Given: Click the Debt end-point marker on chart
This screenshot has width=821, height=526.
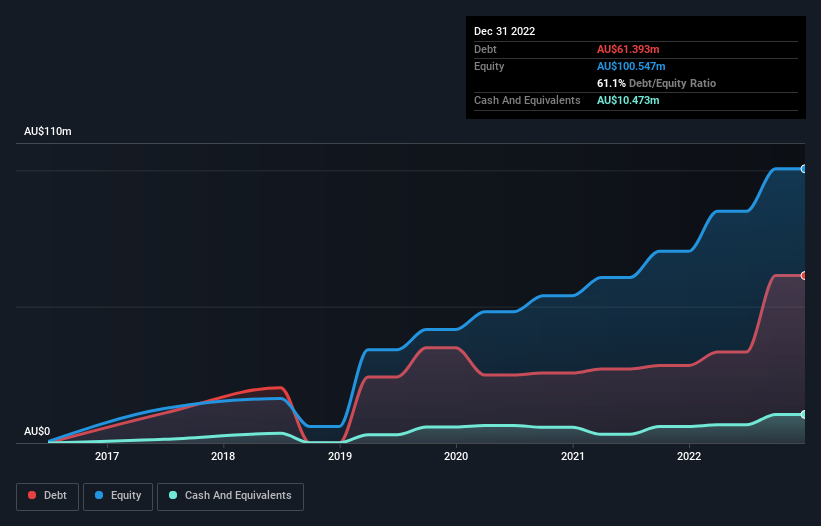Looking at the screenshot, I should pos(804,275).
